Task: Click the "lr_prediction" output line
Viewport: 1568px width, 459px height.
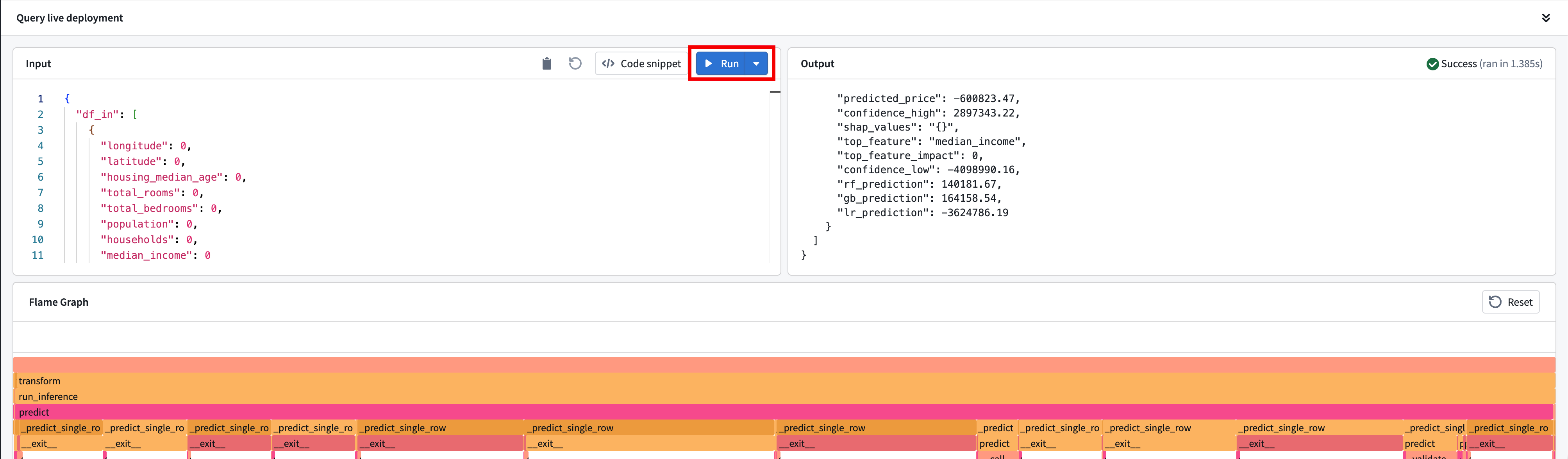Action: [923, 213]
